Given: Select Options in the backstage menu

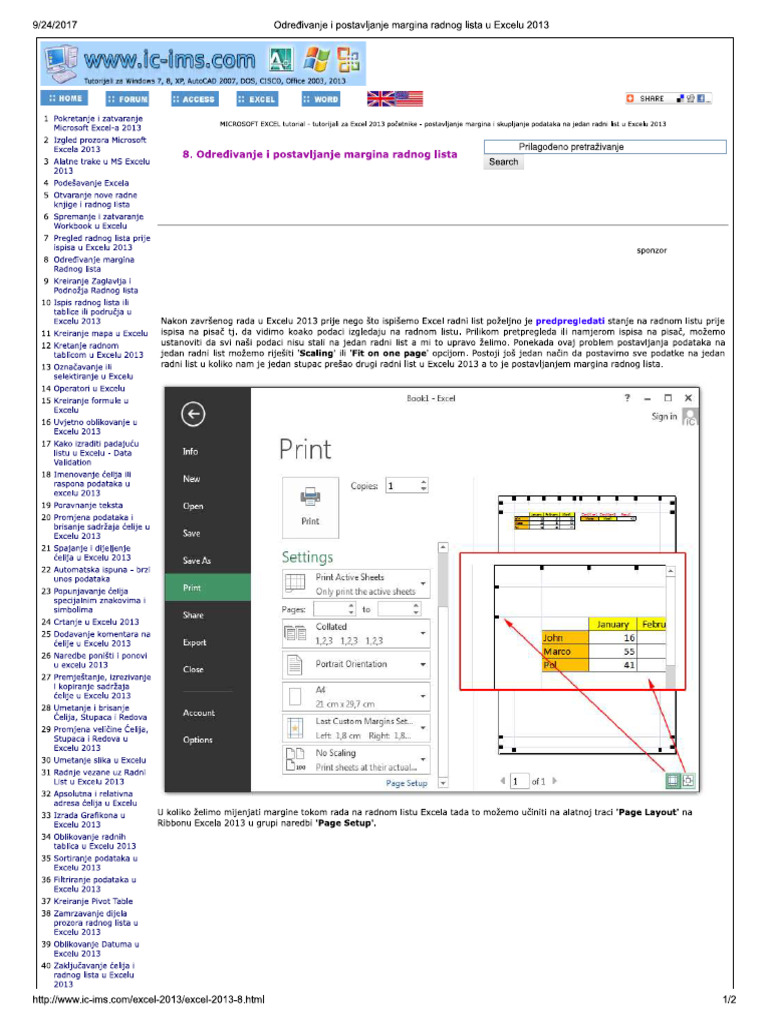Looking at the screenshot, I should coord(198,740).
